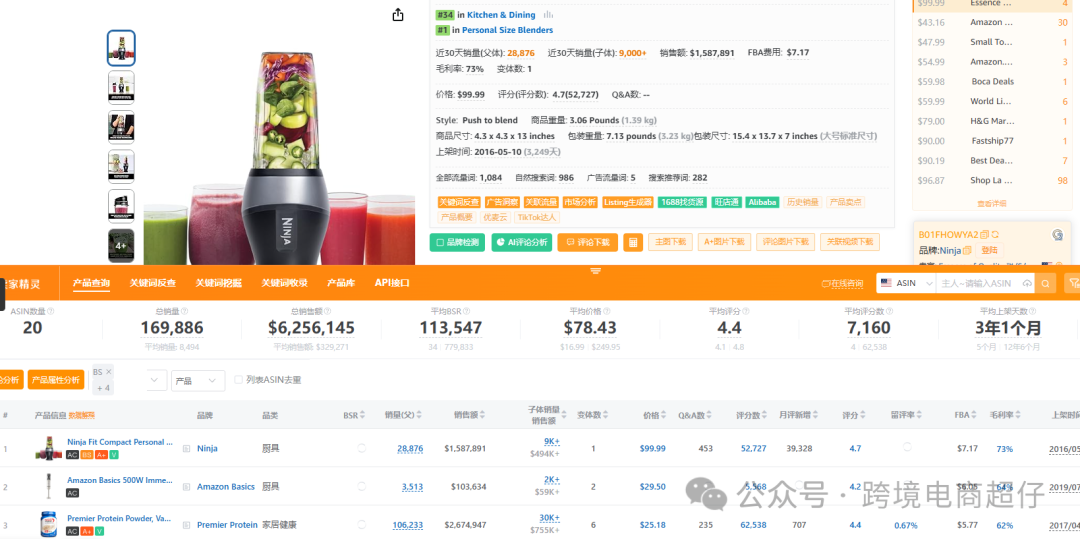Sort table by BSR column arrows
Screen dimensions: 1080x539
363,415
